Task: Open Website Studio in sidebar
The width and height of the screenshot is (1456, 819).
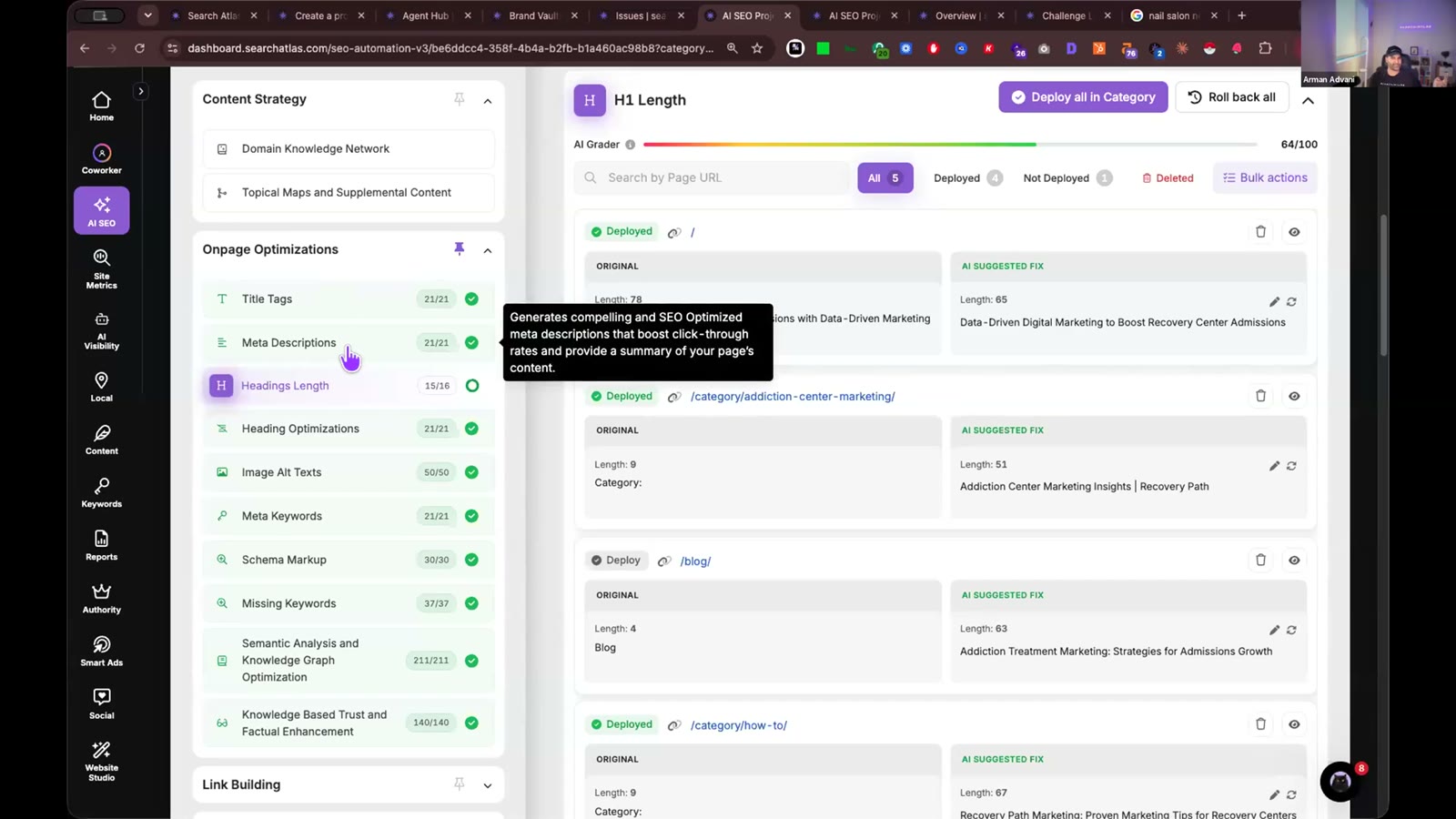Action: 101,760
